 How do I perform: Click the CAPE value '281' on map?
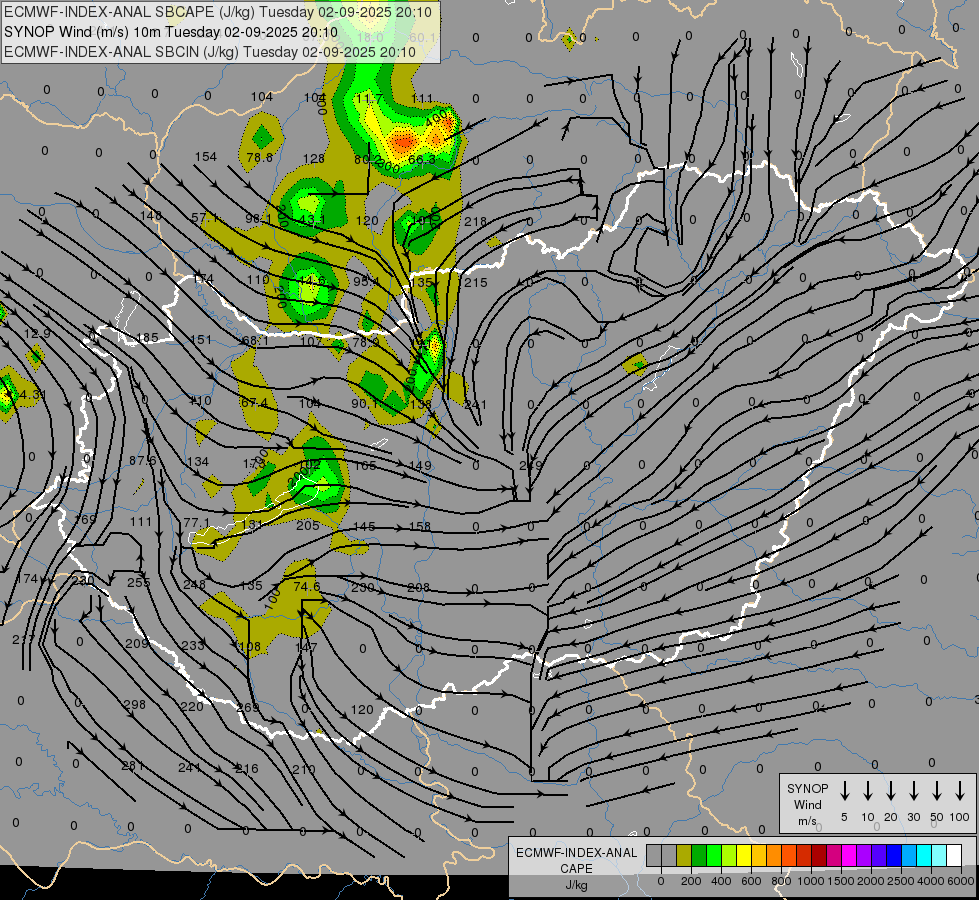(x=132, y=766)
